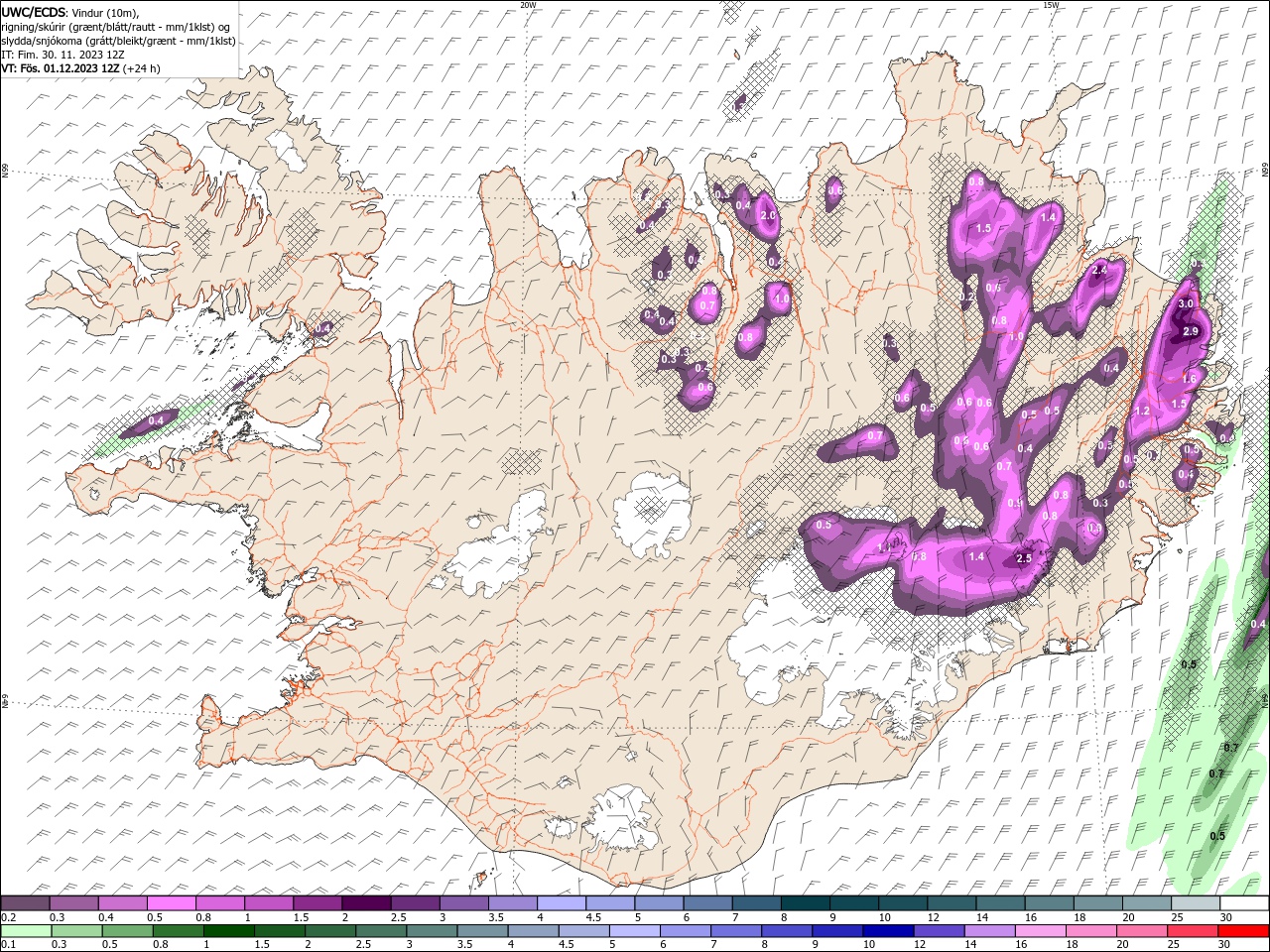Image resolution: width=1270 pixels, height=952 pixels.
Task: Click the bright red 30 swatch in rain scale
Action: click(x=1243, y=930)
